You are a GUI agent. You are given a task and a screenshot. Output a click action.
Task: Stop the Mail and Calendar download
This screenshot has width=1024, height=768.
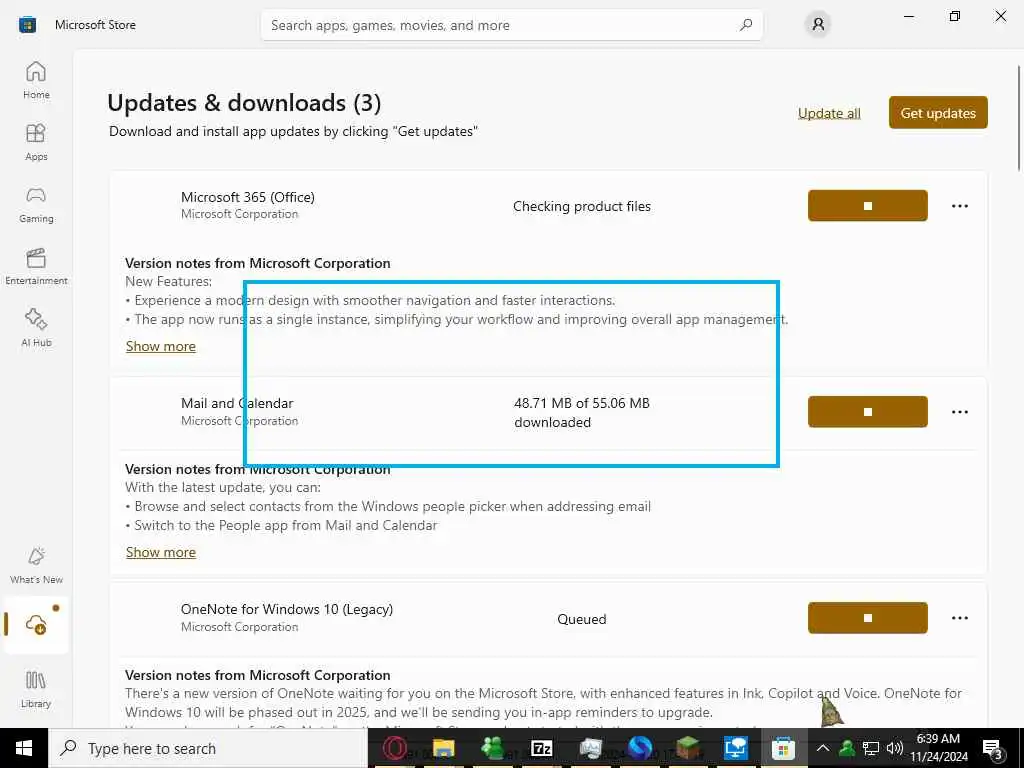pyautogui.click(x=867, y=411)
